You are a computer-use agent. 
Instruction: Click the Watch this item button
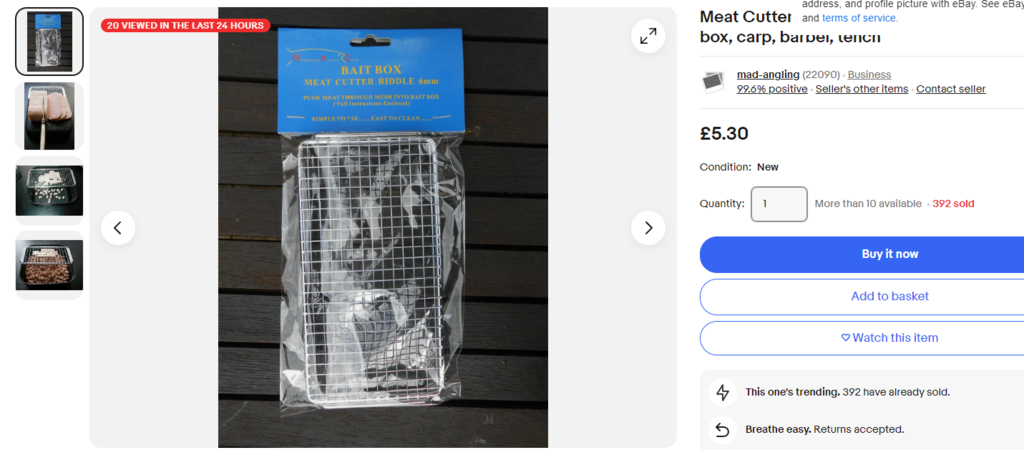click(x=889, y=338)
